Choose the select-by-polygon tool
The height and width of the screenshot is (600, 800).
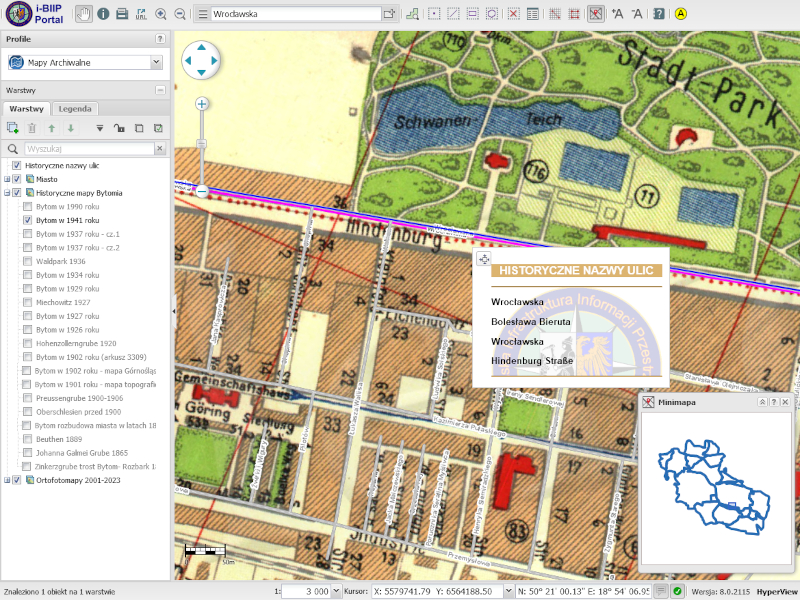[x=492, y=14]
